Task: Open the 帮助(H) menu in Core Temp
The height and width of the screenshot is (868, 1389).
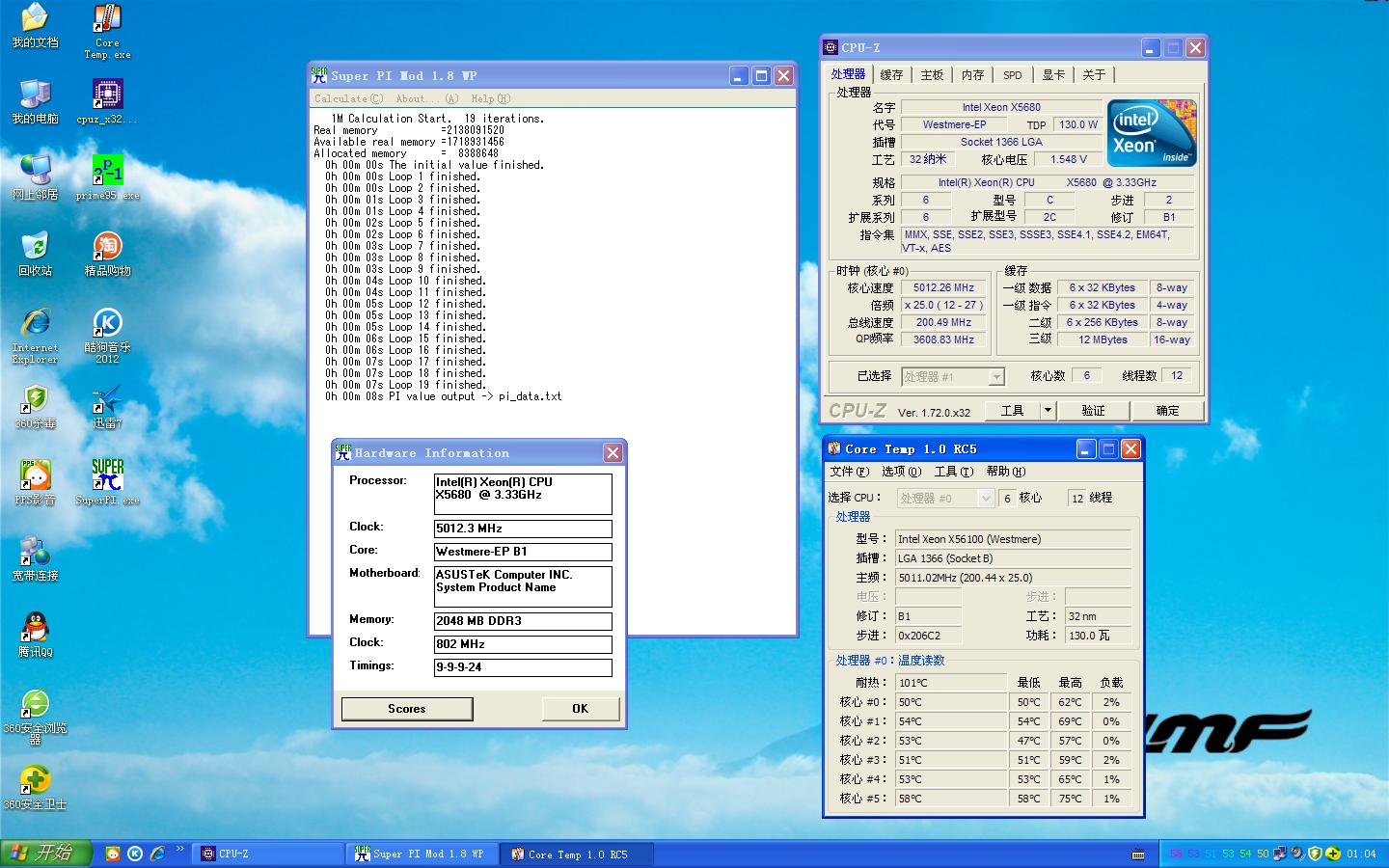Action: pos(1005,472)
